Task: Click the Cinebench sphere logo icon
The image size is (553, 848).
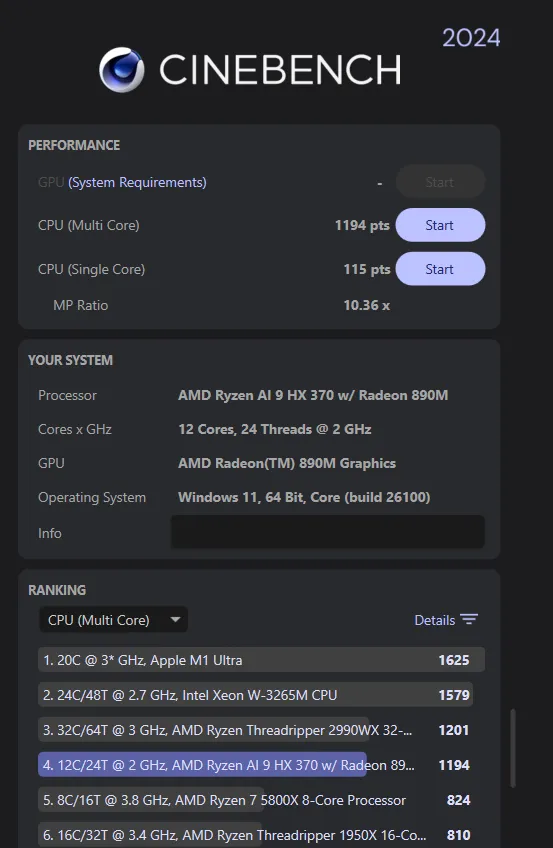Action: [122, 70]
